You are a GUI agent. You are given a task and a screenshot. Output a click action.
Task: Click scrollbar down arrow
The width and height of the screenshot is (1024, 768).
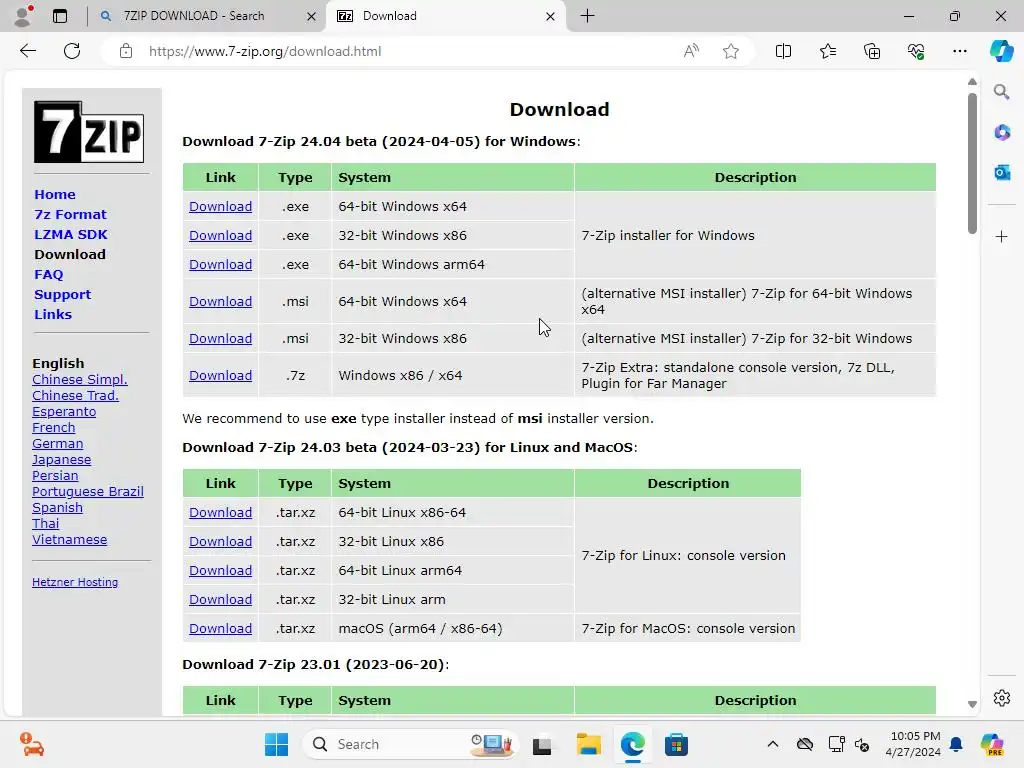pyautogui.click(x=972, y=704)
